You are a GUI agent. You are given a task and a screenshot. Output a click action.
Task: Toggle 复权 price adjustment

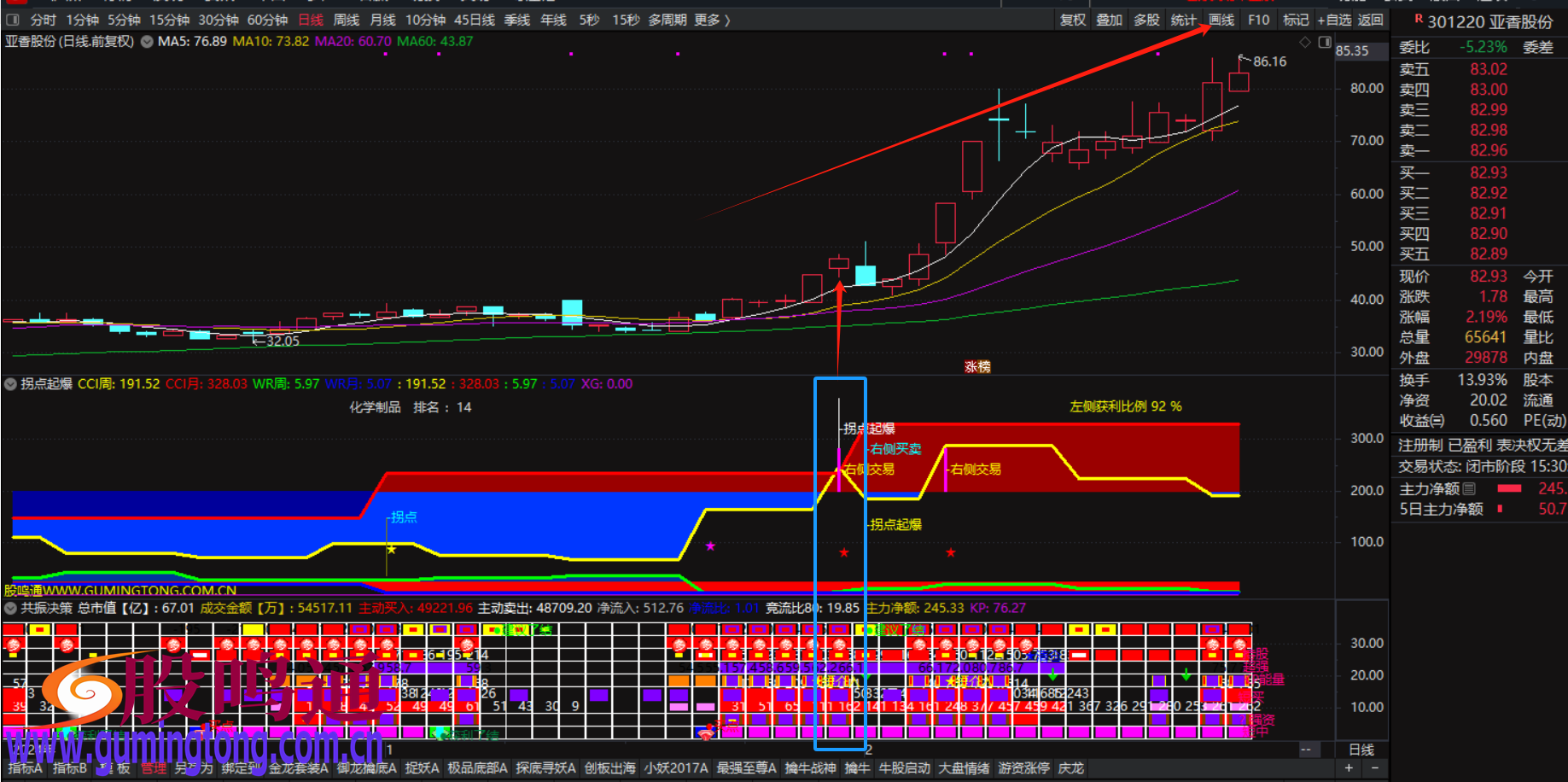click(x=1072, y=20)
